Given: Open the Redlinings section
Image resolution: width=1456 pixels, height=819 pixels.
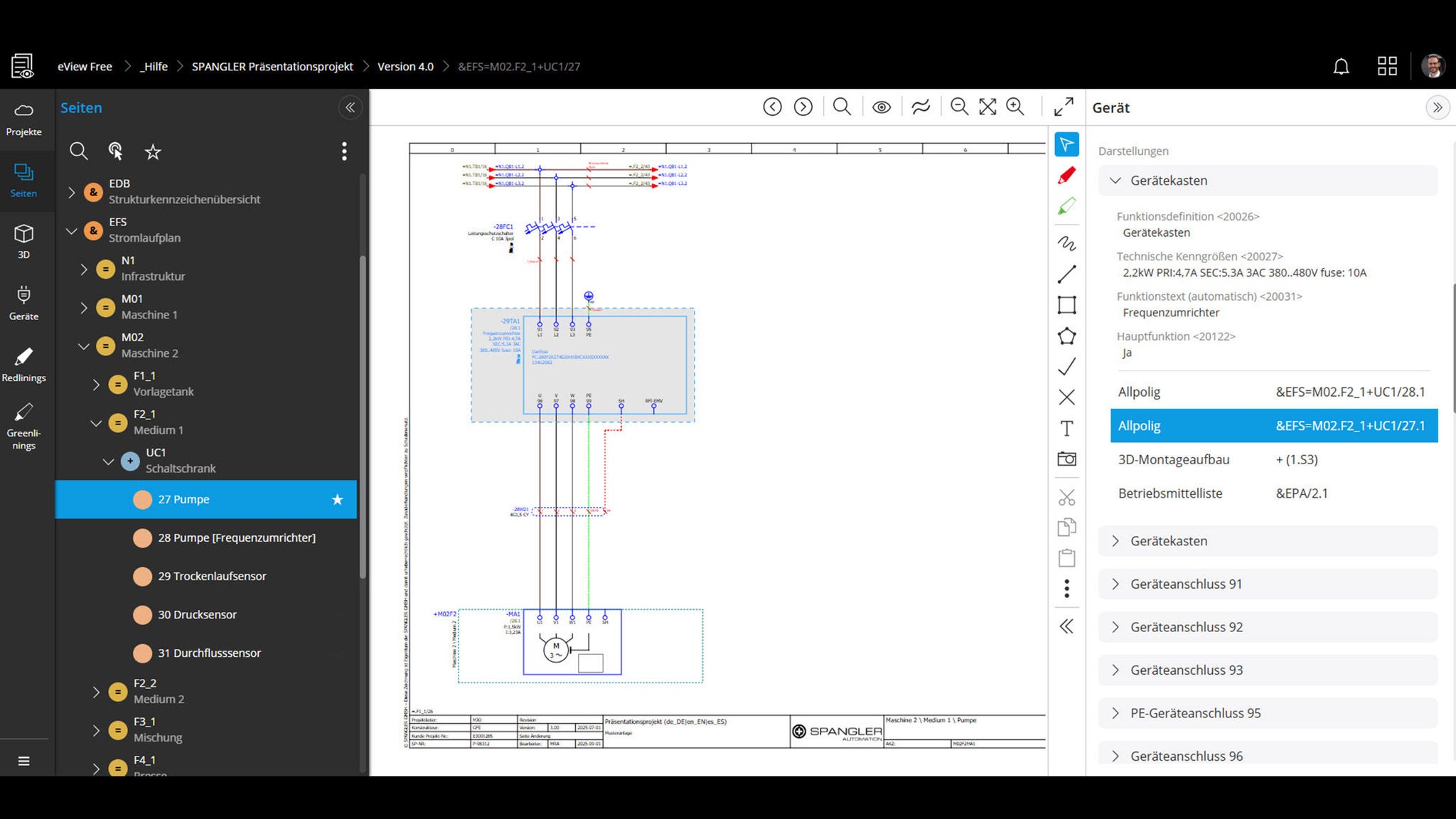Looking at the screenshot, I should tap(23, 365).
